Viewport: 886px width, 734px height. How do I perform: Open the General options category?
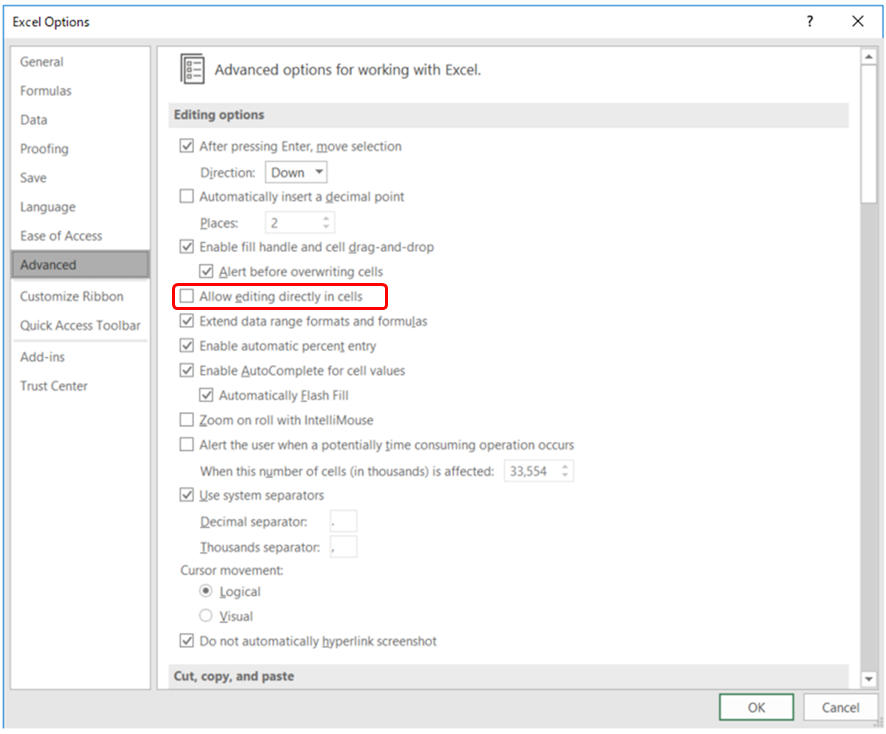[42, 62]
